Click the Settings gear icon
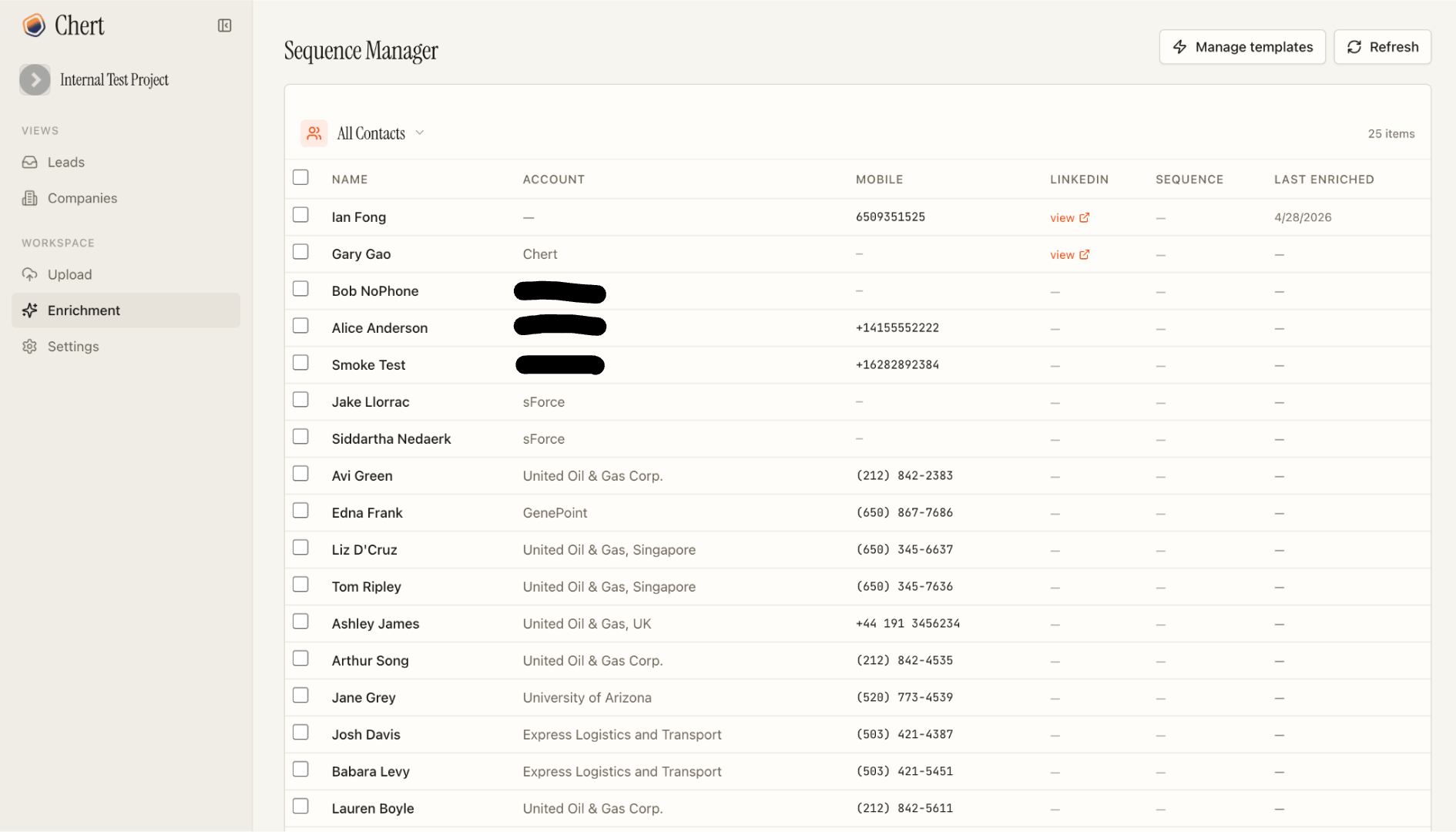 pyautogui.click(x=30, y=347)
